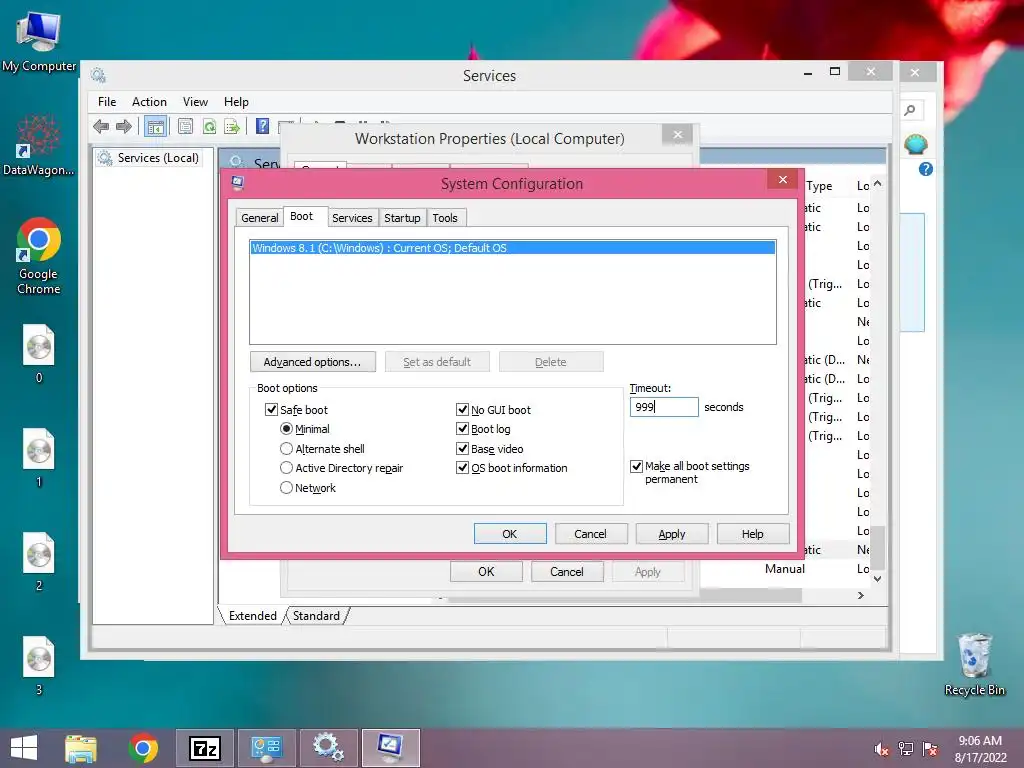Open My Computer desktop icon
The width and height of the screenshot is (1024, 768).
pos(39,40)
